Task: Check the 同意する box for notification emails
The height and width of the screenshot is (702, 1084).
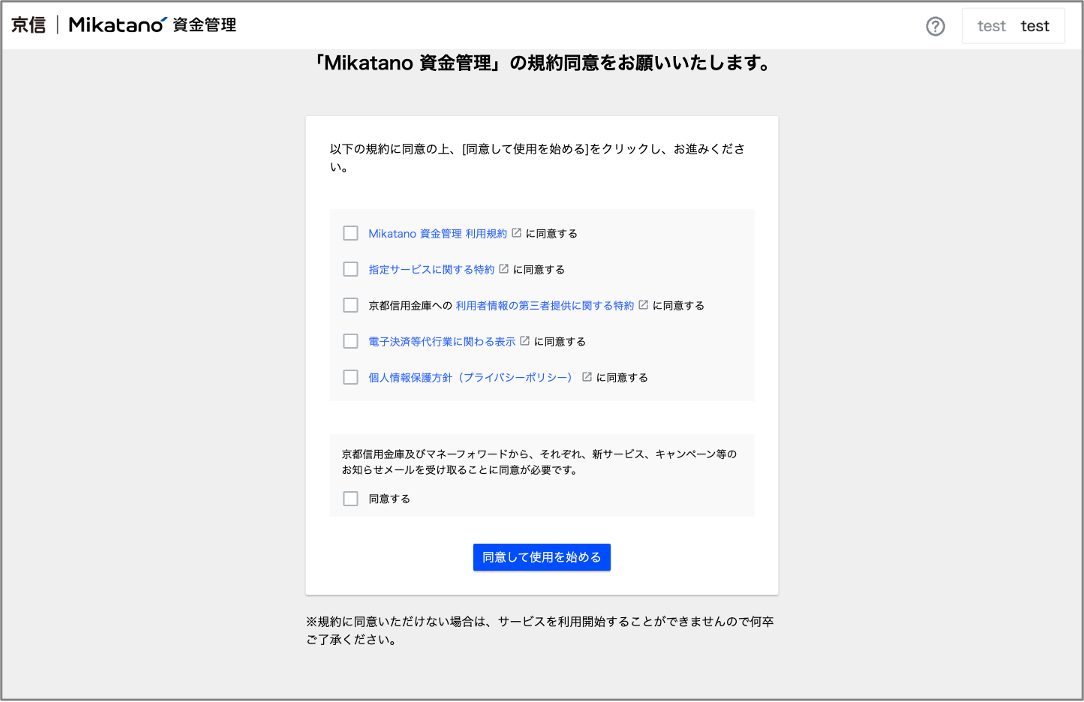Action: pos(351,499)
